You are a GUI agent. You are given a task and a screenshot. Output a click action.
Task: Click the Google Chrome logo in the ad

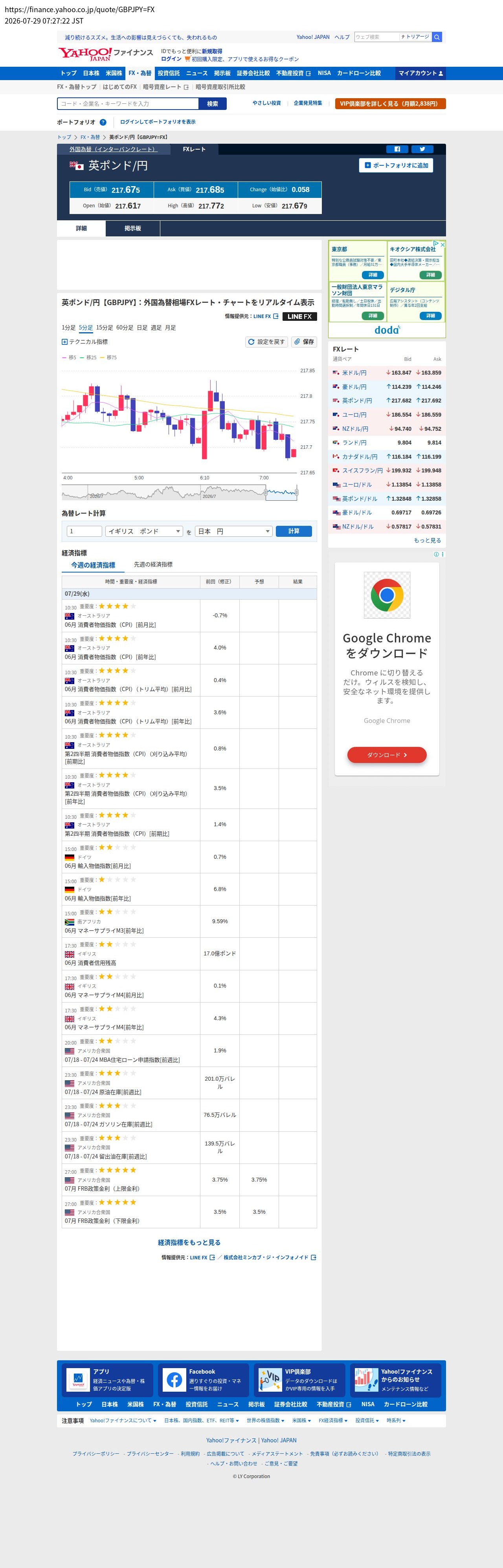click(387, 595)
